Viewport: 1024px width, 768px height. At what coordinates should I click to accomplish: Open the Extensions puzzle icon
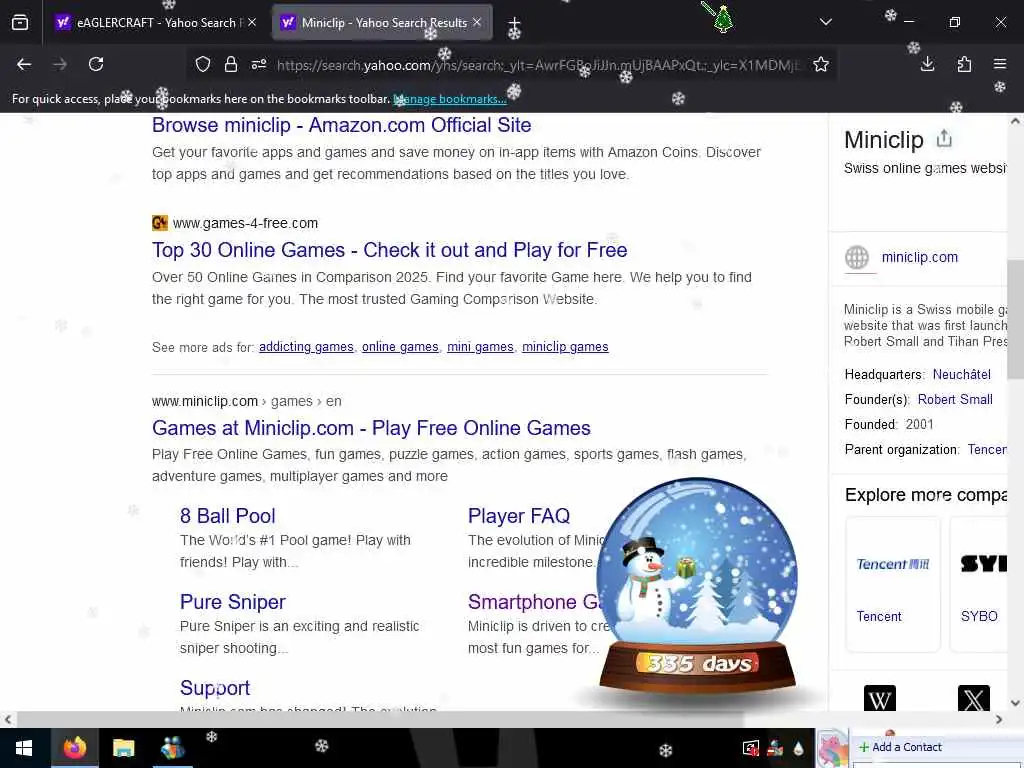click(964, 64)
